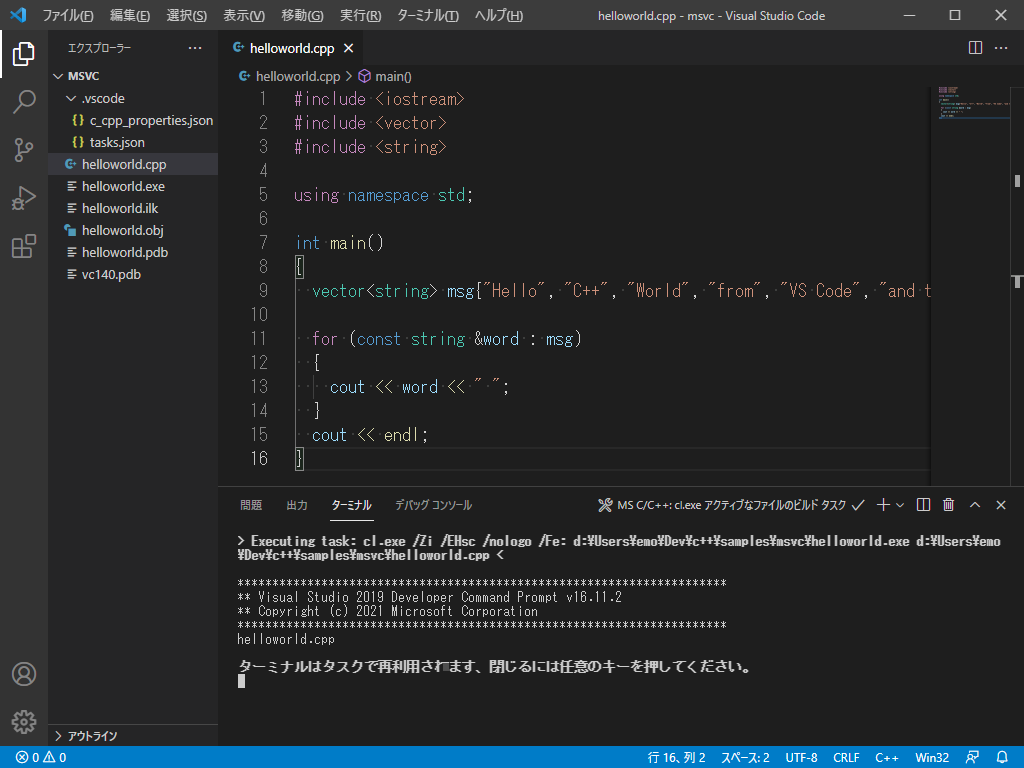Click the VS Code logo icon
1024x768 pixels.
click(x=18, y=15)
